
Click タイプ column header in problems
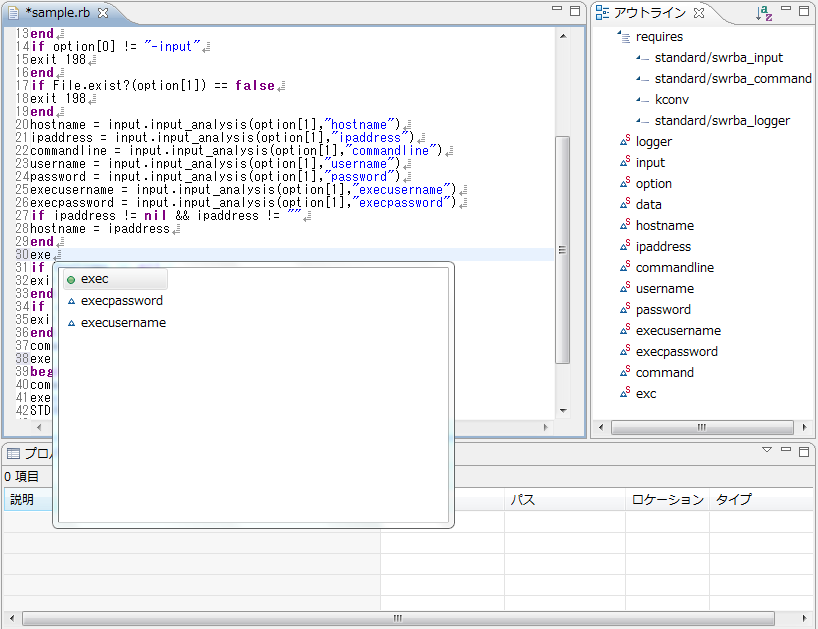tap(734, 499)
